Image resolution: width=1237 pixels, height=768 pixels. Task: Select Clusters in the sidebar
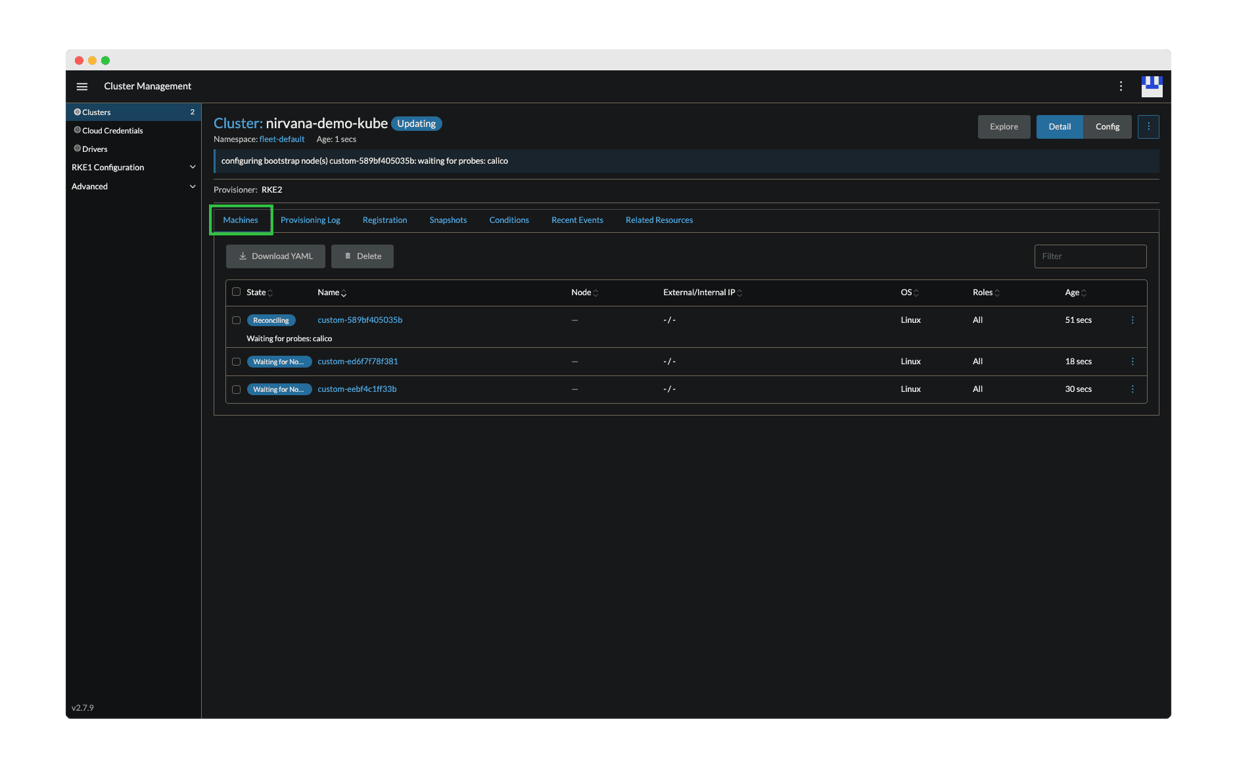click(133, 112)
